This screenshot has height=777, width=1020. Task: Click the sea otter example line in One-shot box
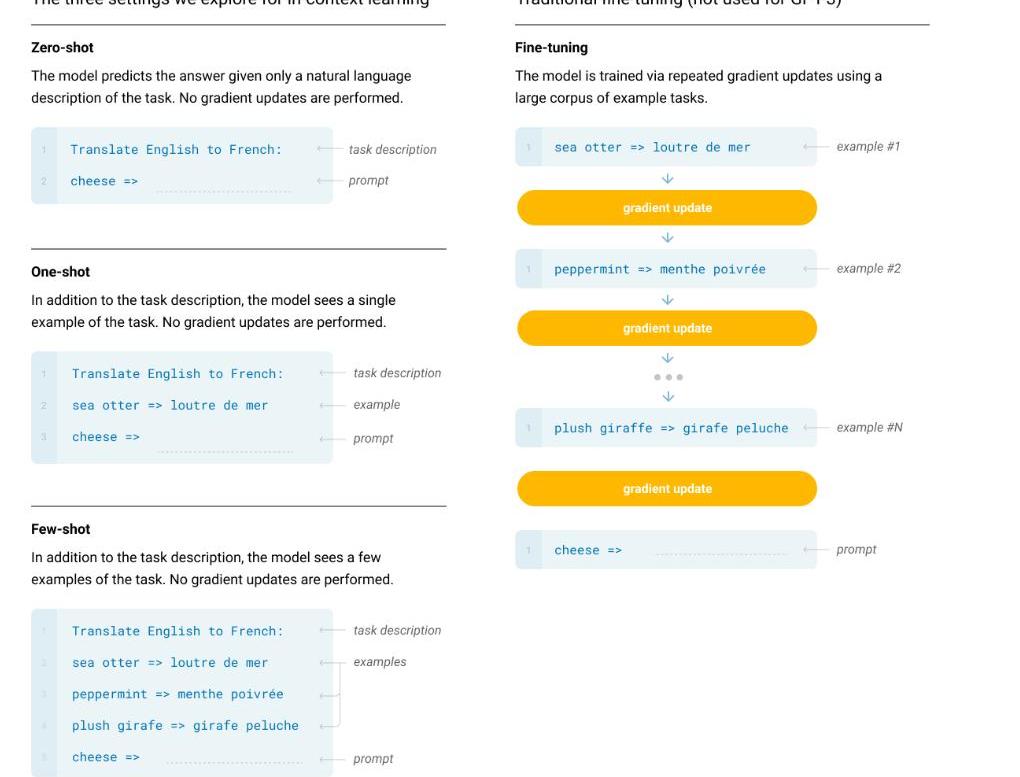[x=169, y=405]
